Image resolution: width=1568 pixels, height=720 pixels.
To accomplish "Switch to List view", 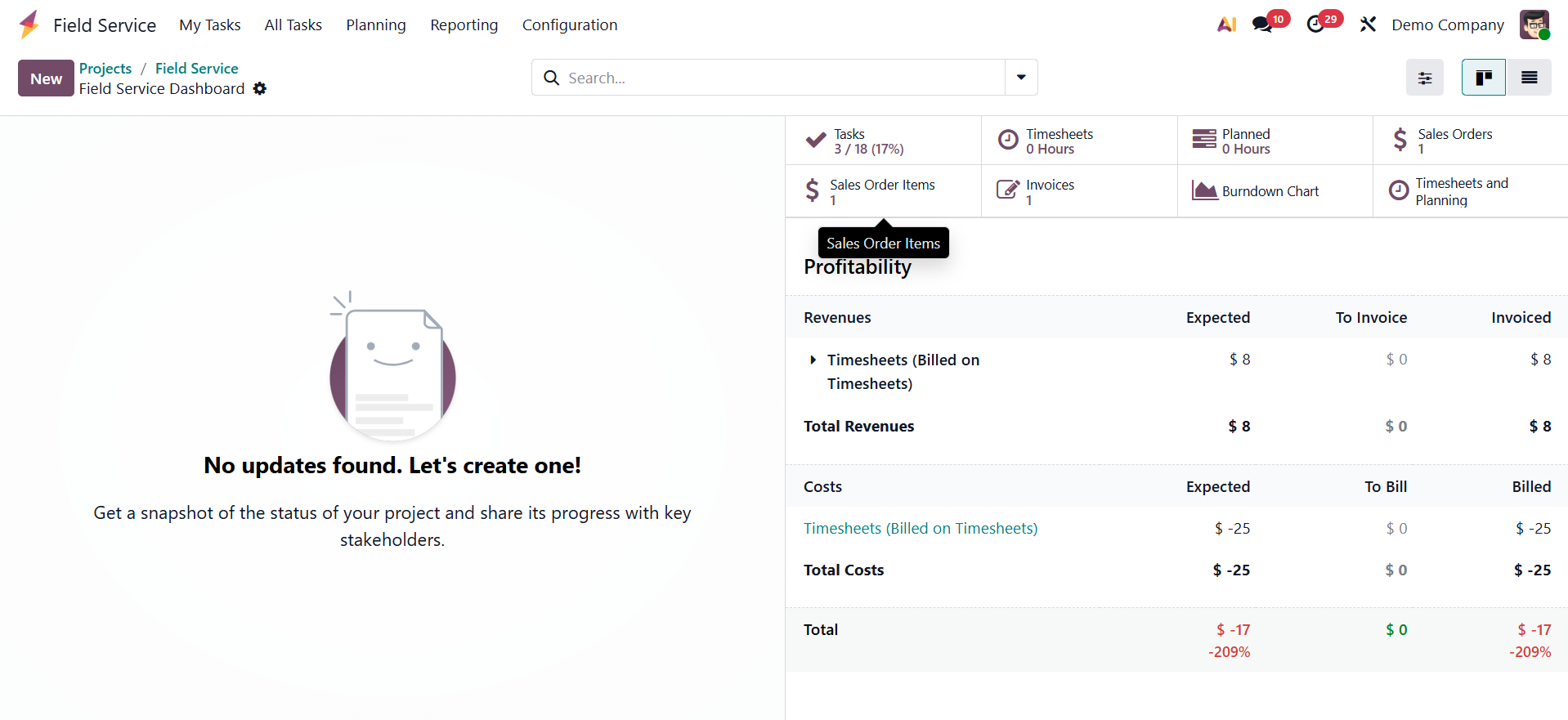I will pos(1529,78).
